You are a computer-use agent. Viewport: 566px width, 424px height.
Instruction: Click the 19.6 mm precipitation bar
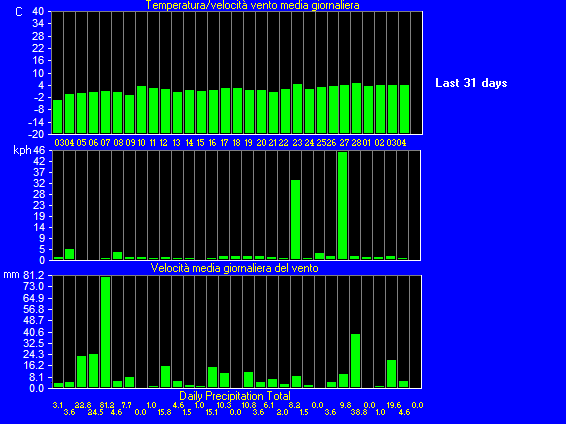pos(391,373)
